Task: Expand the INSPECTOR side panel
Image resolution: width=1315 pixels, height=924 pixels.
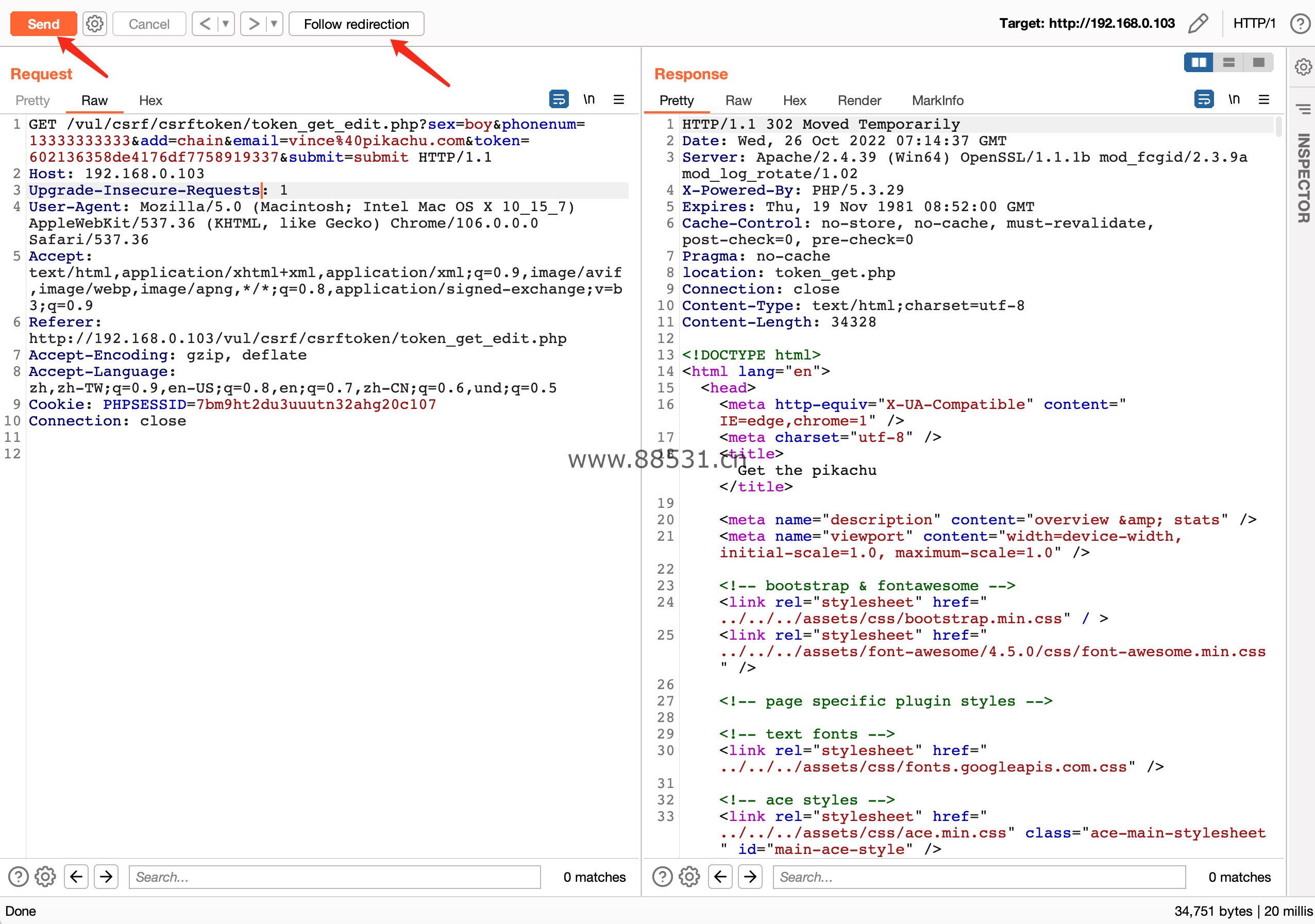Action: click(x=1303, y=178)
